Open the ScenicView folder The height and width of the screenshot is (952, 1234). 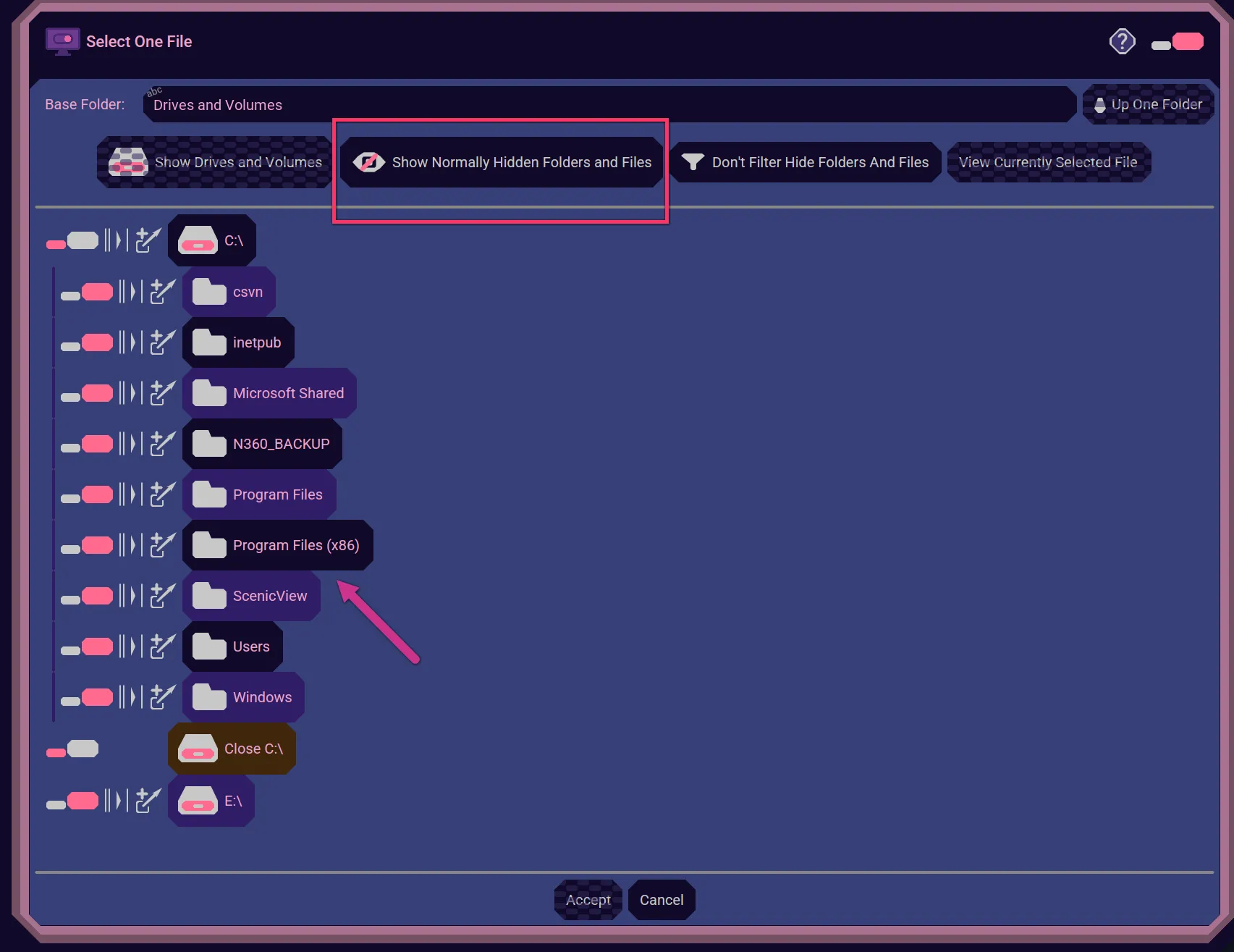coord(251,596)
